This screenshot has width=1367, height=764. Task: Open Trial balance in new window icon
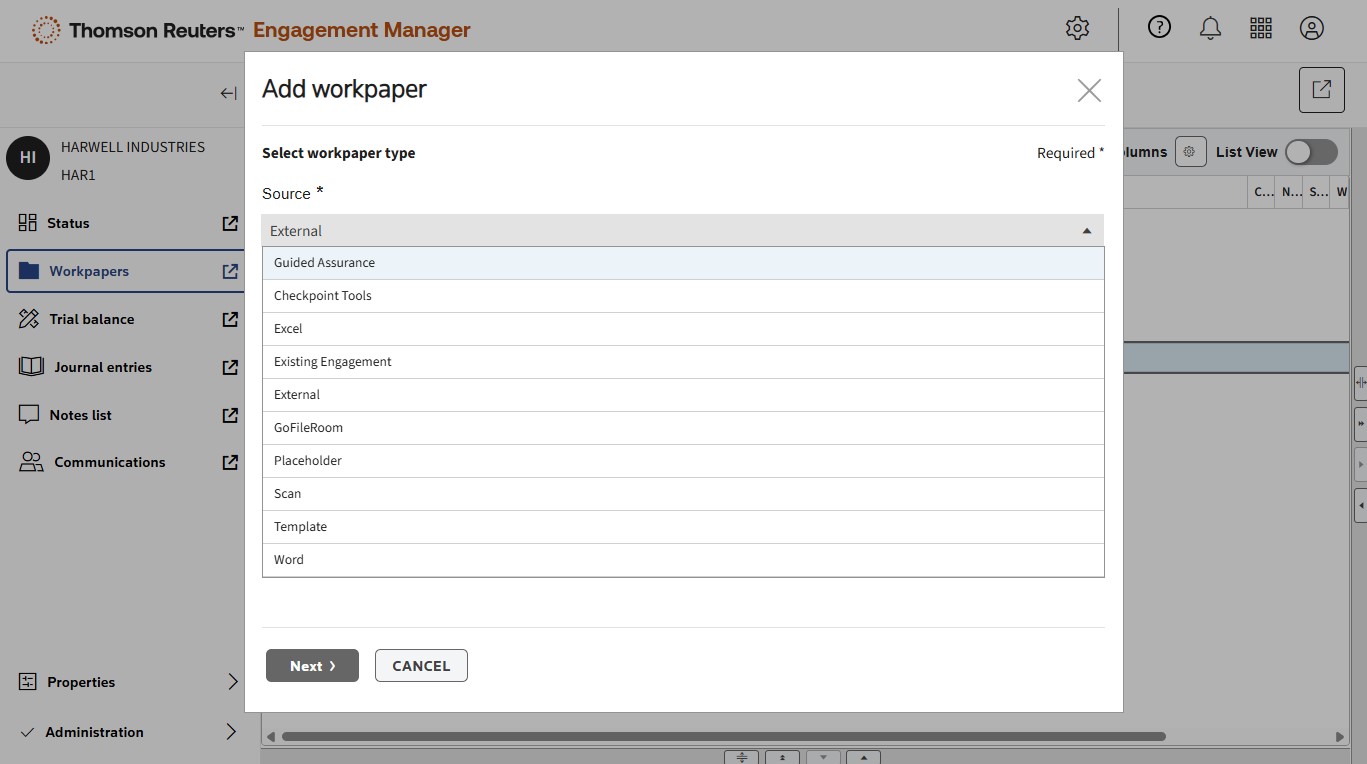pos(230,319)
